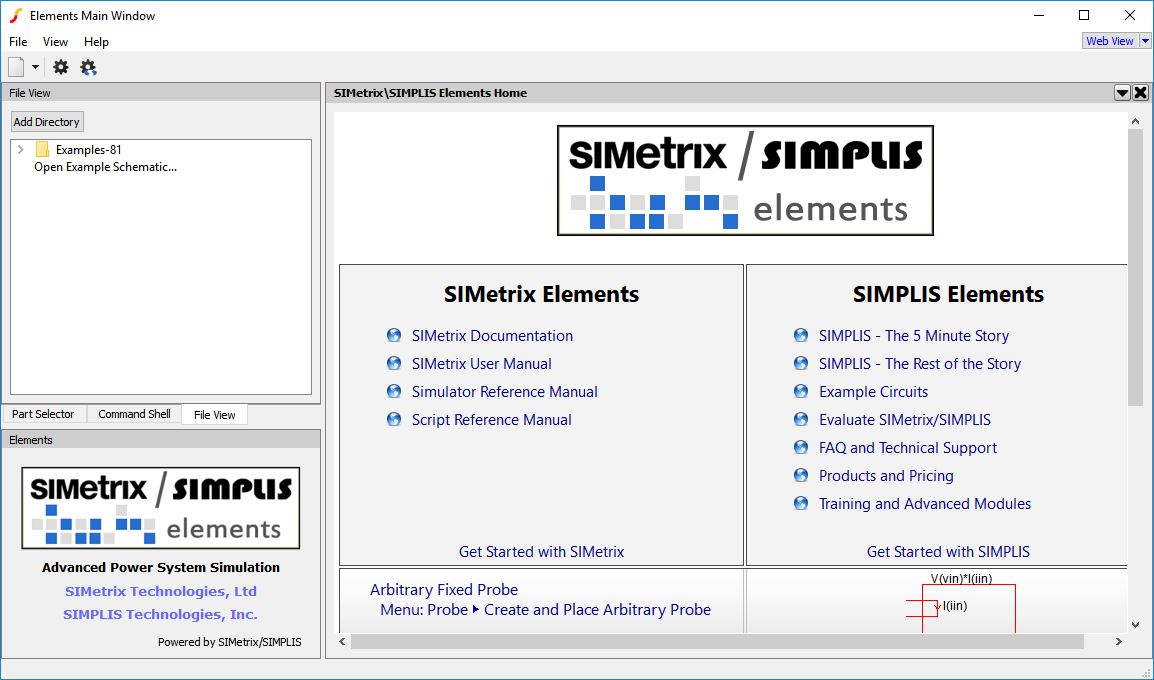
Task: Click the Elements Main Window app icon
Action: 15,15
